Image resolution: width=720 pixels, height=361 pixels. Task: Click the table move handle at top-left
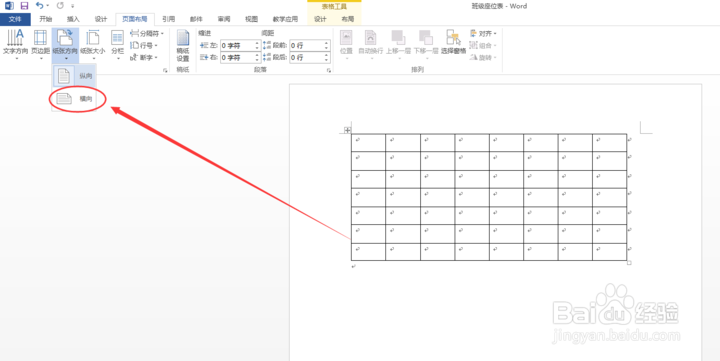(x=347, y=130)
